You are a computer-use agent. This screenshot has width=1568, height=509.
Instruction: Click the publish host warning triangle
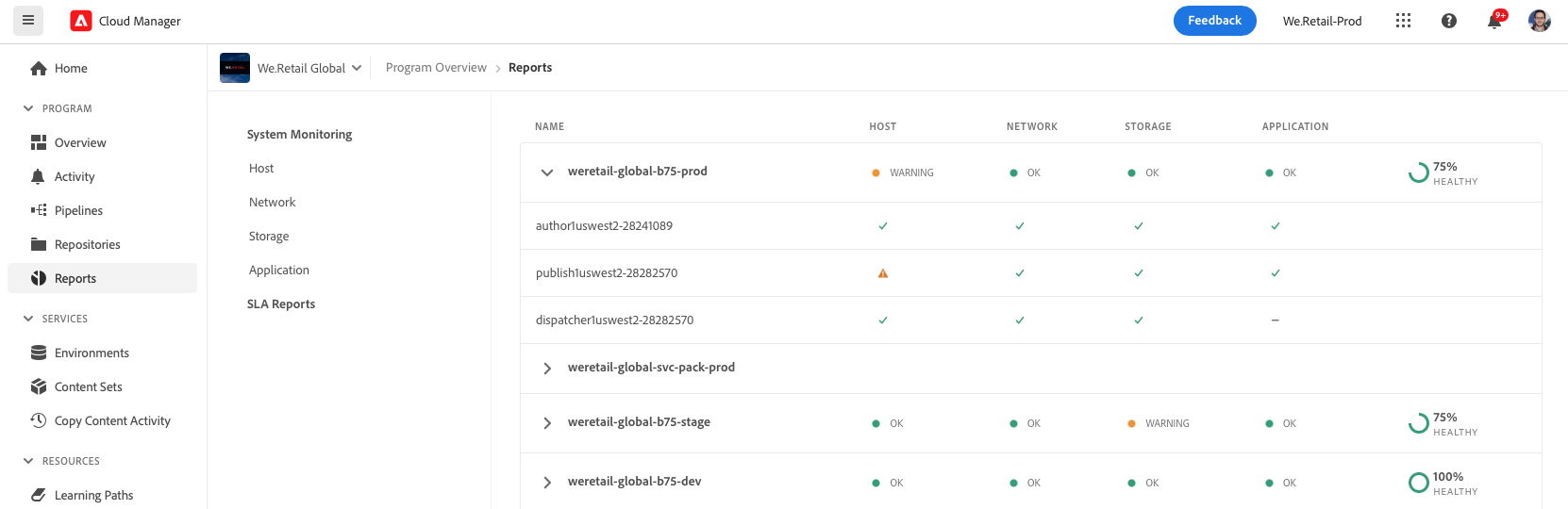[x=883, y=273]
